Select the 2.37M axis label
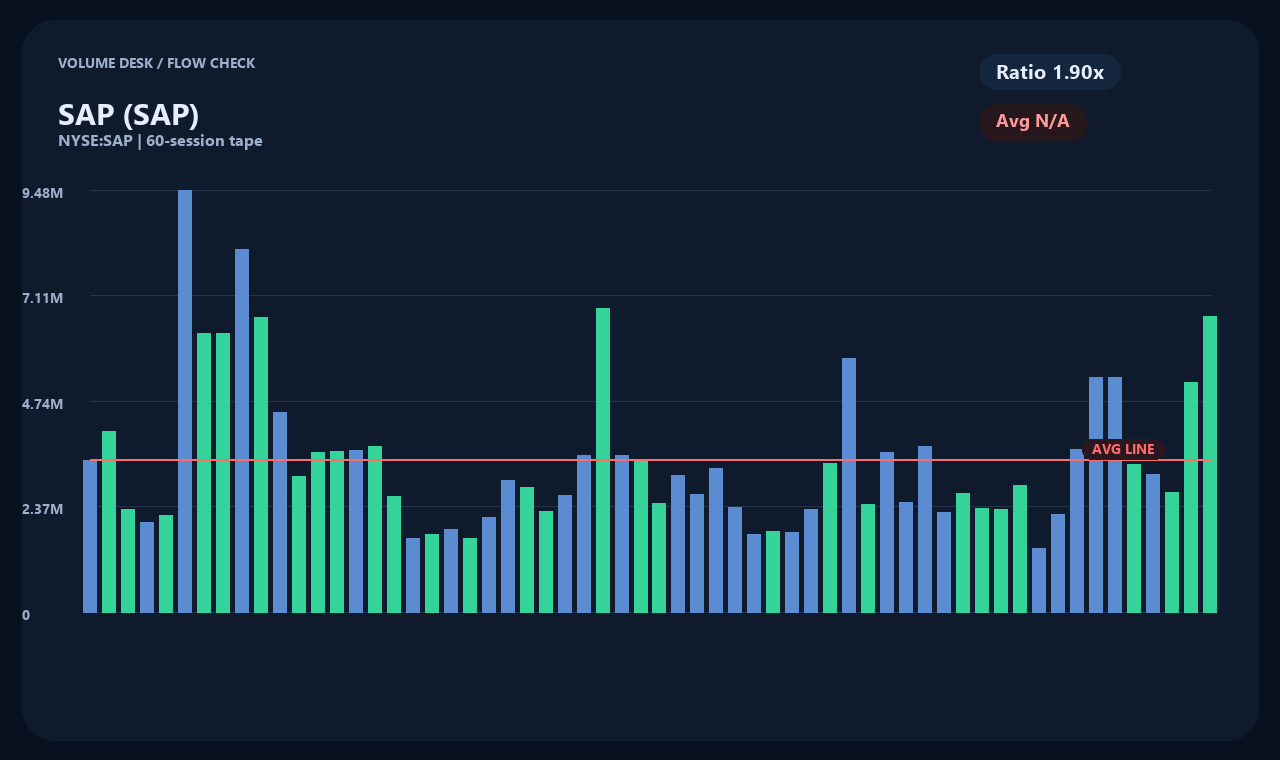Viewport: 1280px width, 760px height. [40, 509]
